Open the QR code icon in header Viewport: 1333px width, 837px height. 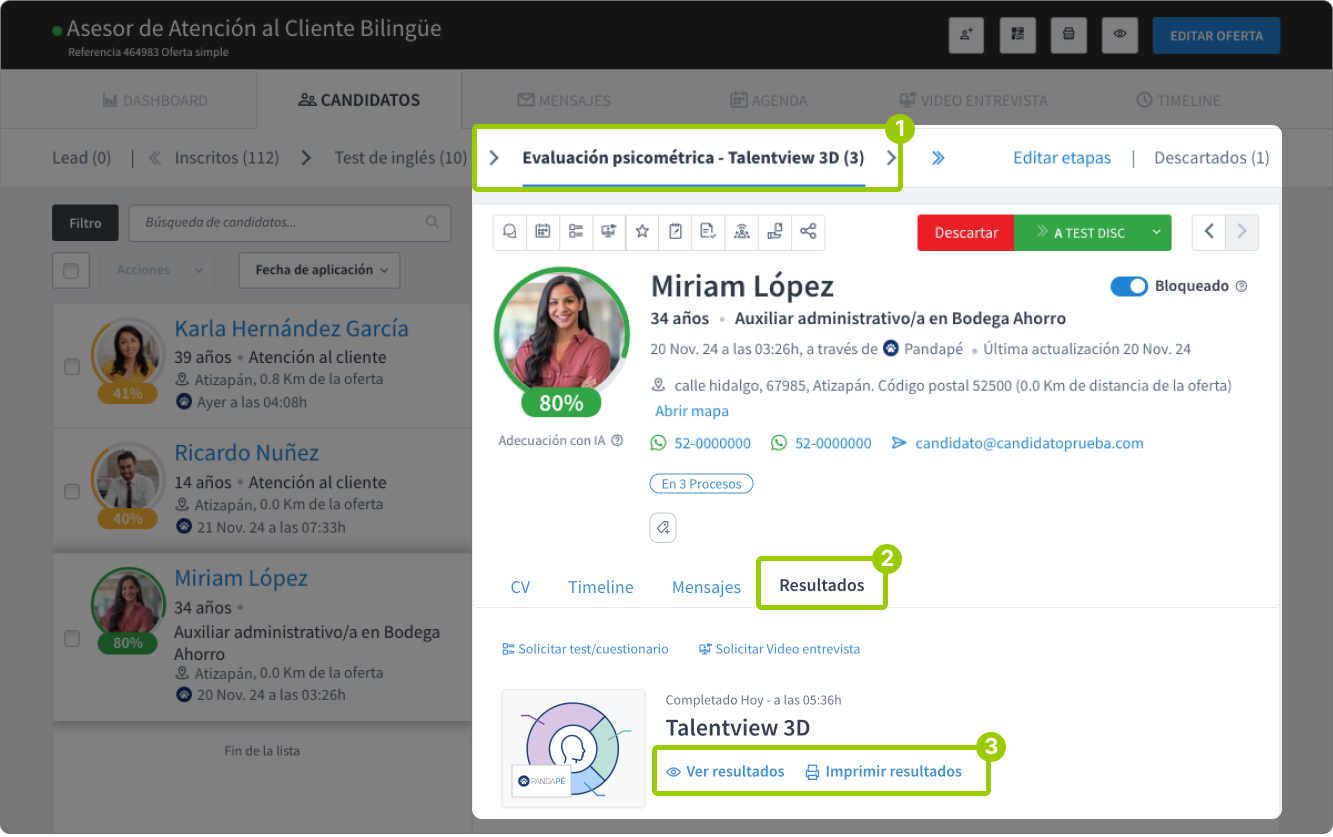point(1017,35)
